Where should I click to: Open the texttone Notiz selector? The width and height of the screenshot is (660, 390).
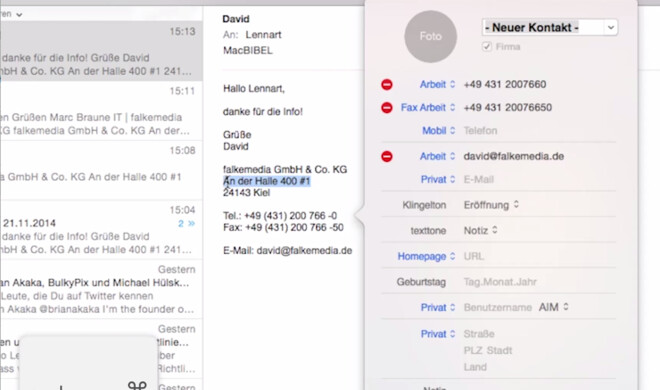click(x=481, y=231)
